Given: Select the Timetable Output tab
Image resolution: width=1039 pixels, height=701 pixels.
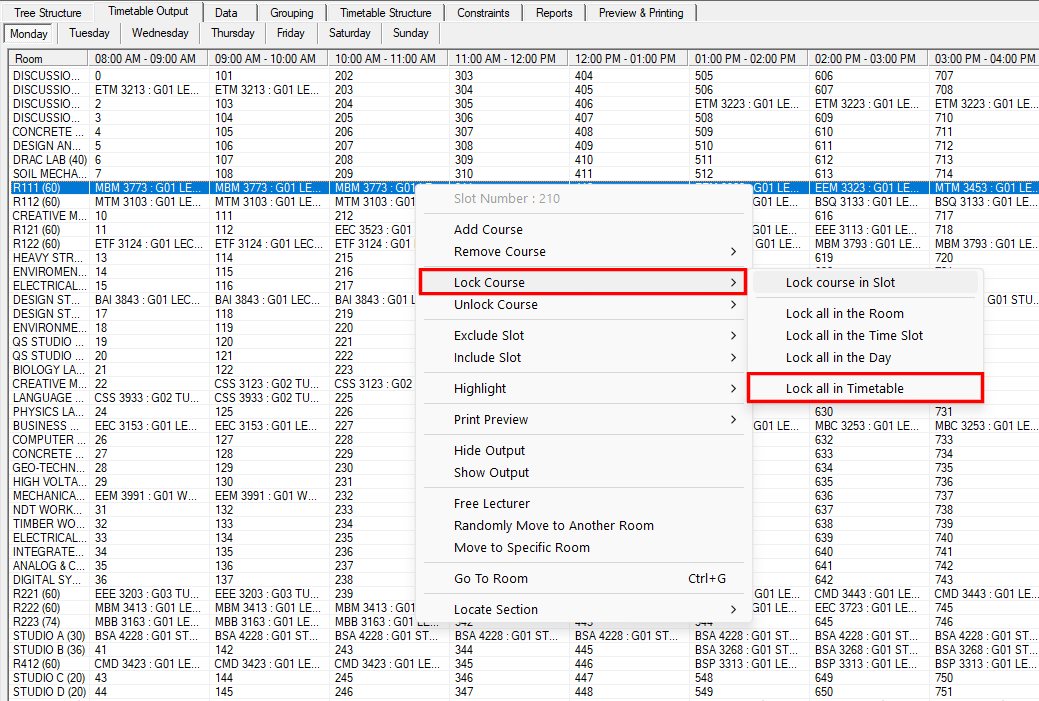Looking at the screenshot, I should coord(148,11).
